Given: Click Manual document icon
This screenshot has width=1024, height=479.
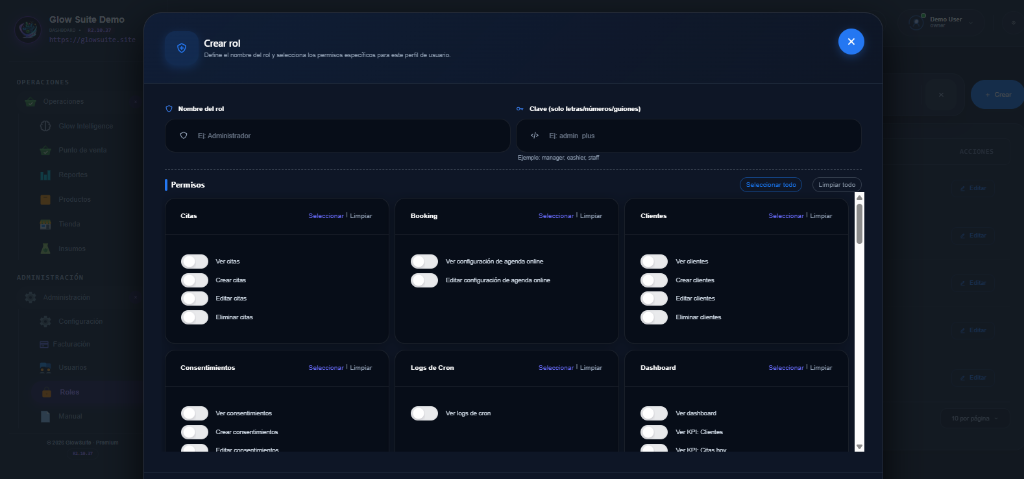Looking at the screenshot, I should (45, 416).
